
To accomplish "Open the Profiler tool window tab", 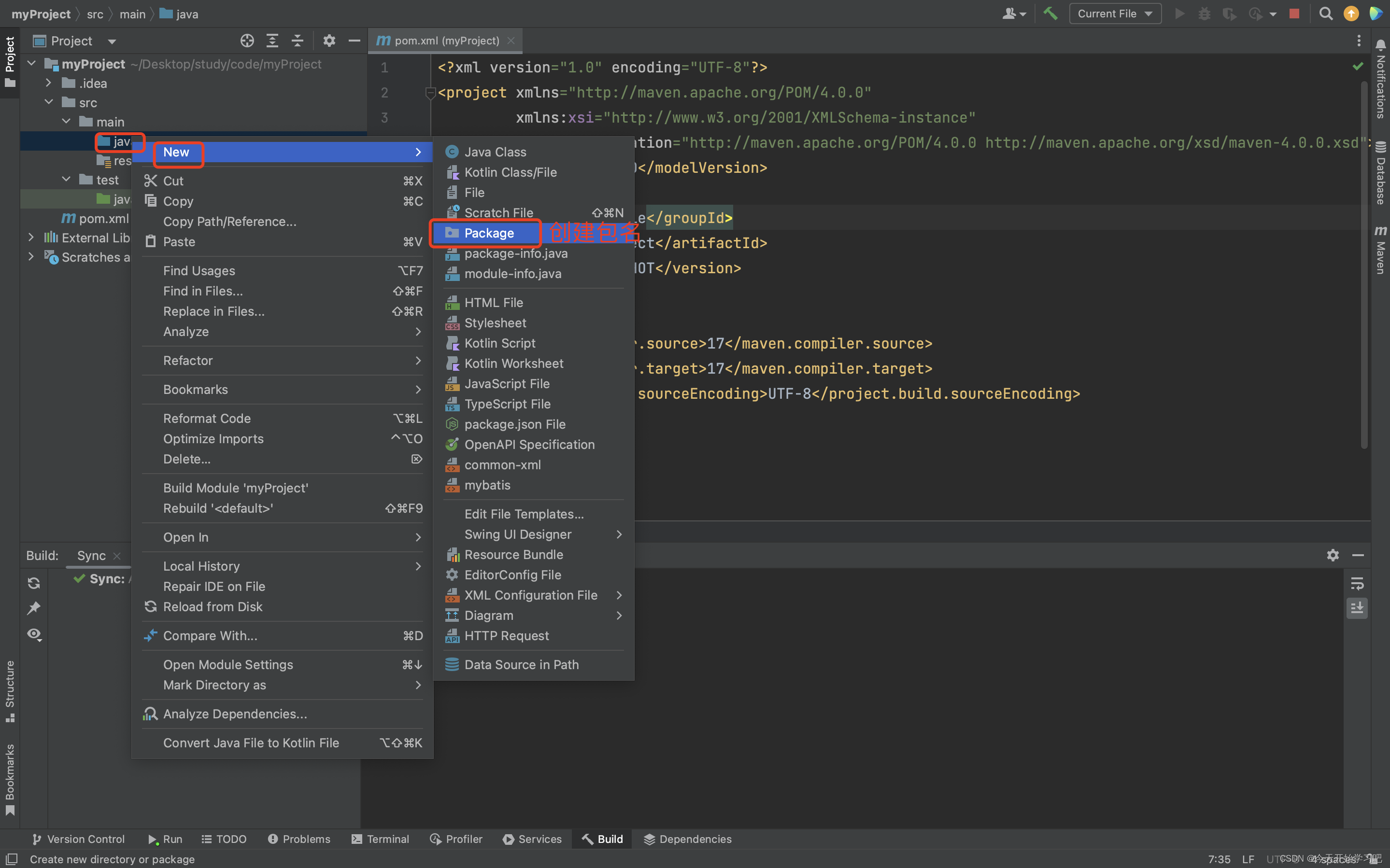I will [456, 839].
